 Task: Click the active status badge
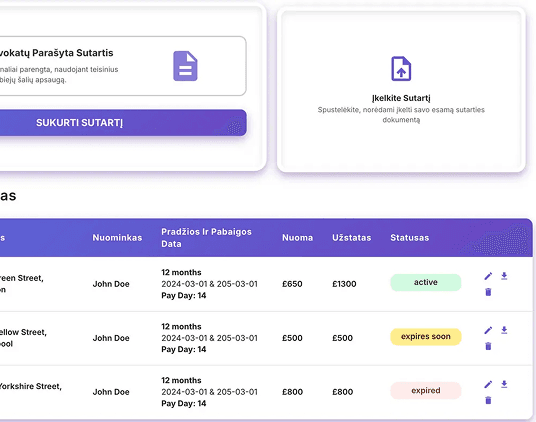[x=426, y=283]
